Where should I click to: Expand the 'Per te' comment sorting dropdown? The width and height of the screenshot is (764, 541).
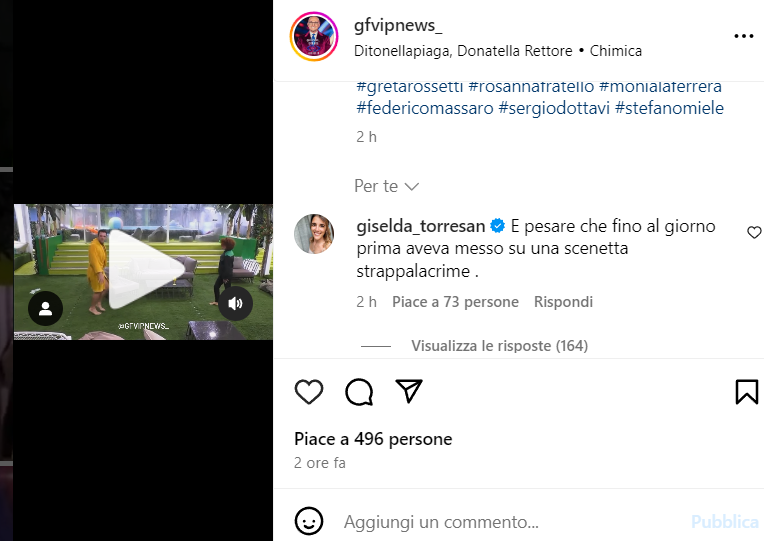386,186
